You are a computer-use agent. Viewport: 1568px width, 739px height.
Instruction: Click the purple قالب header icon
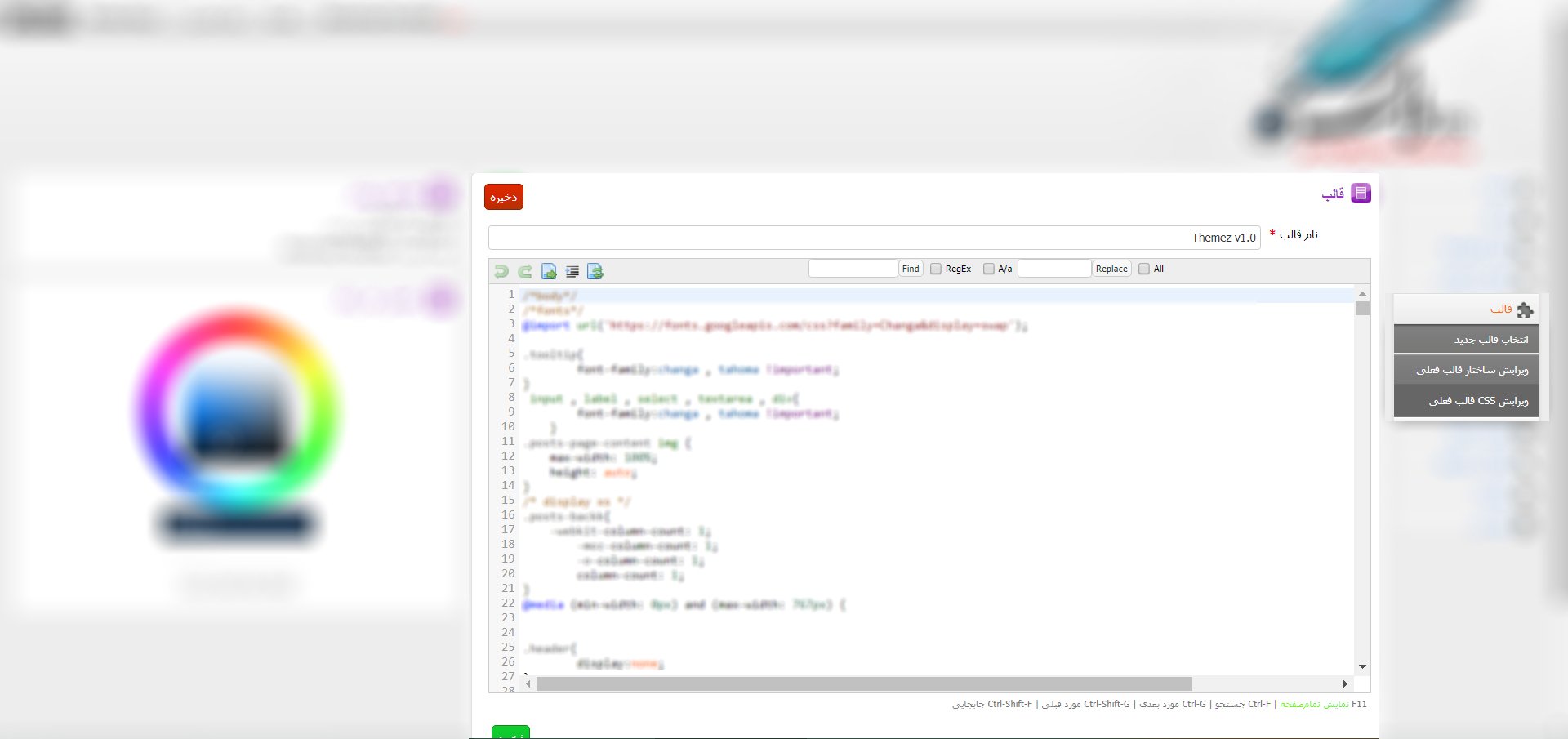tap(1361, 194)
